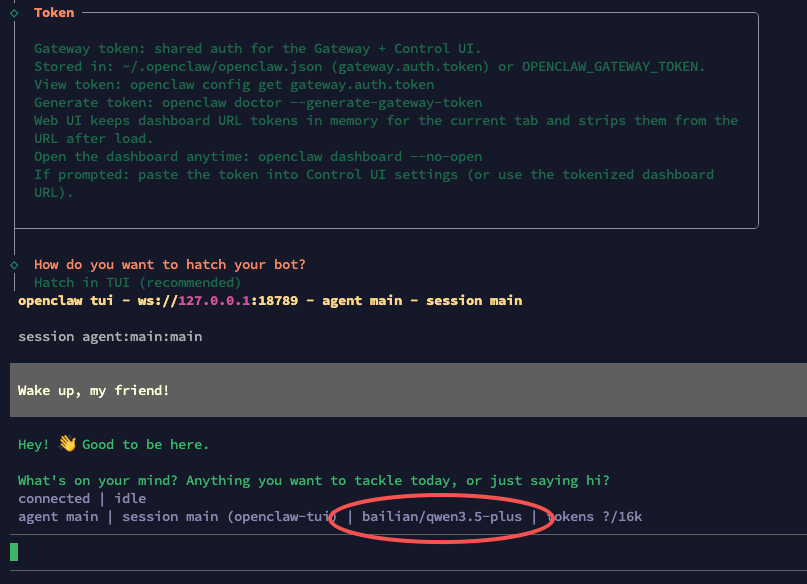Click the waving hand emoji
Viewport: 807px width, 584px height.
67,444
